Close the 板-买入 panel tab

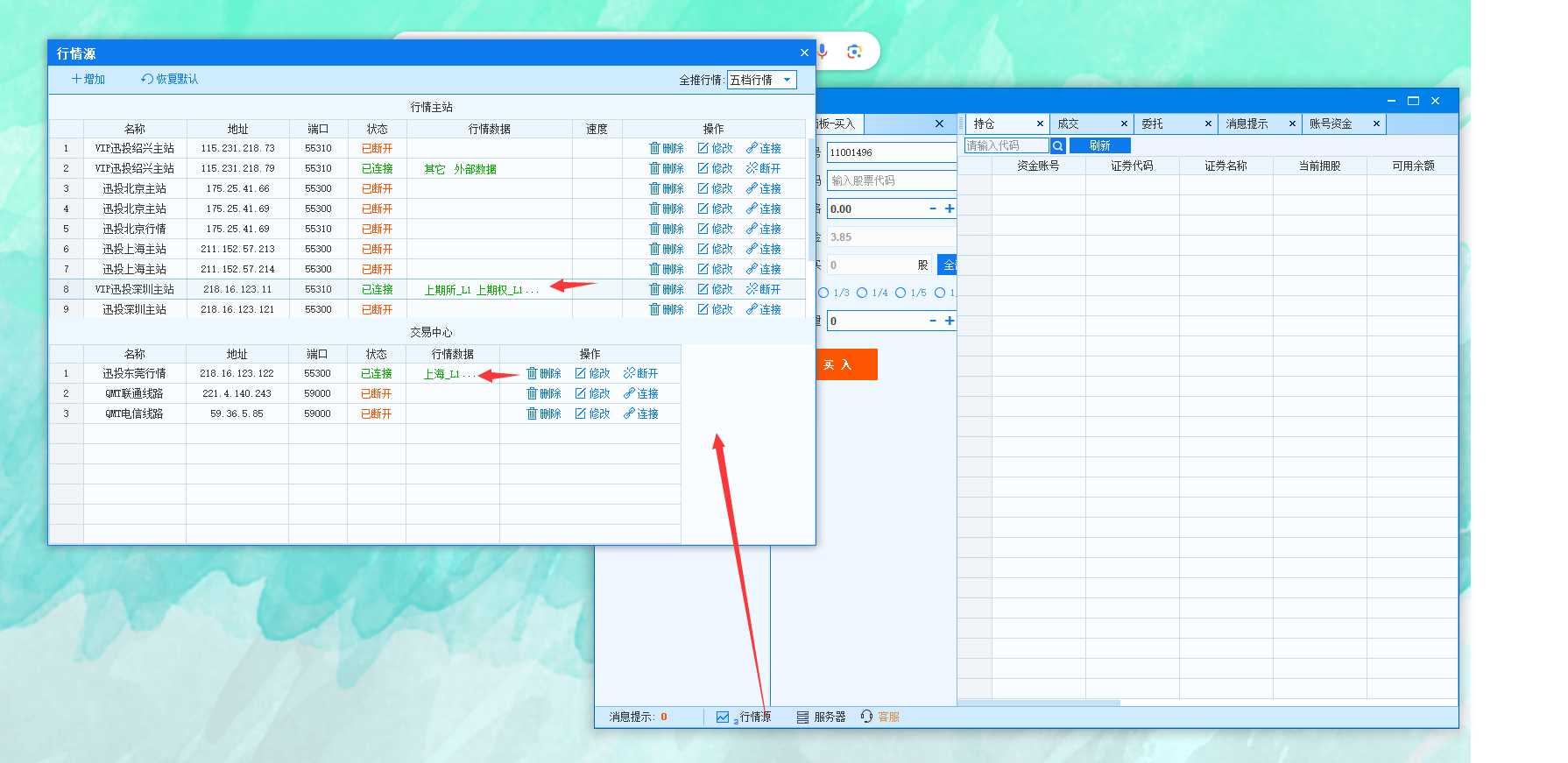[x=939, y=124]
